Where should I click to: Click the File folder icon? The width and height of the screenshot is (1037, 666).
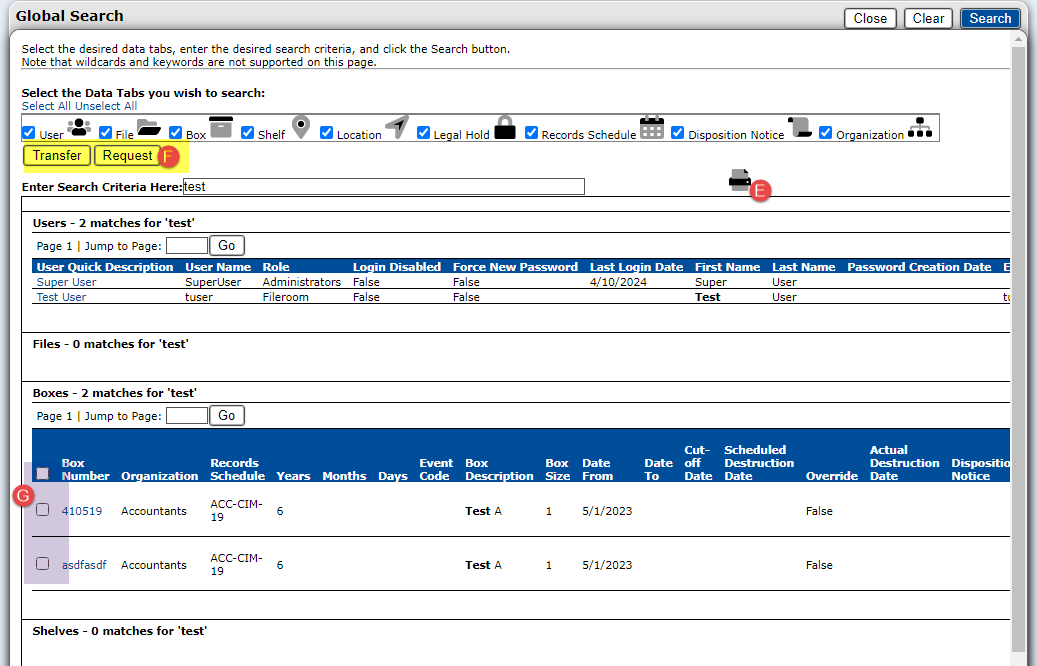[148, 127]
